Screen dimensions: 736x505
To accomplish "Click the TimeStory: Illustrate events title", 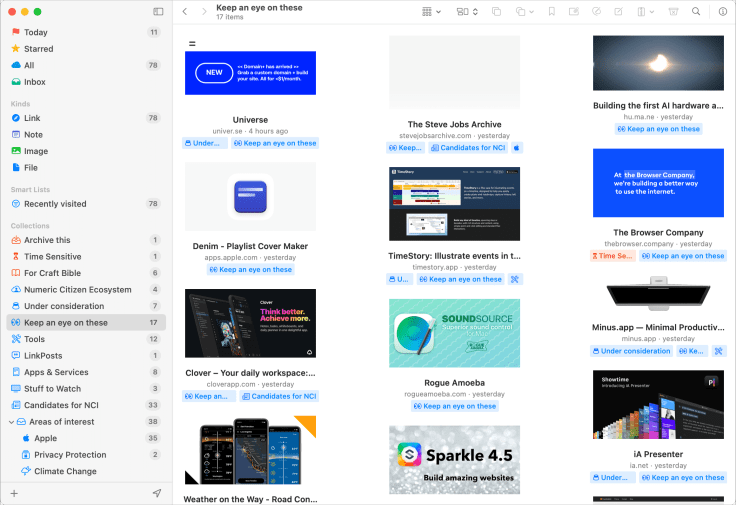I will (454, 256).
